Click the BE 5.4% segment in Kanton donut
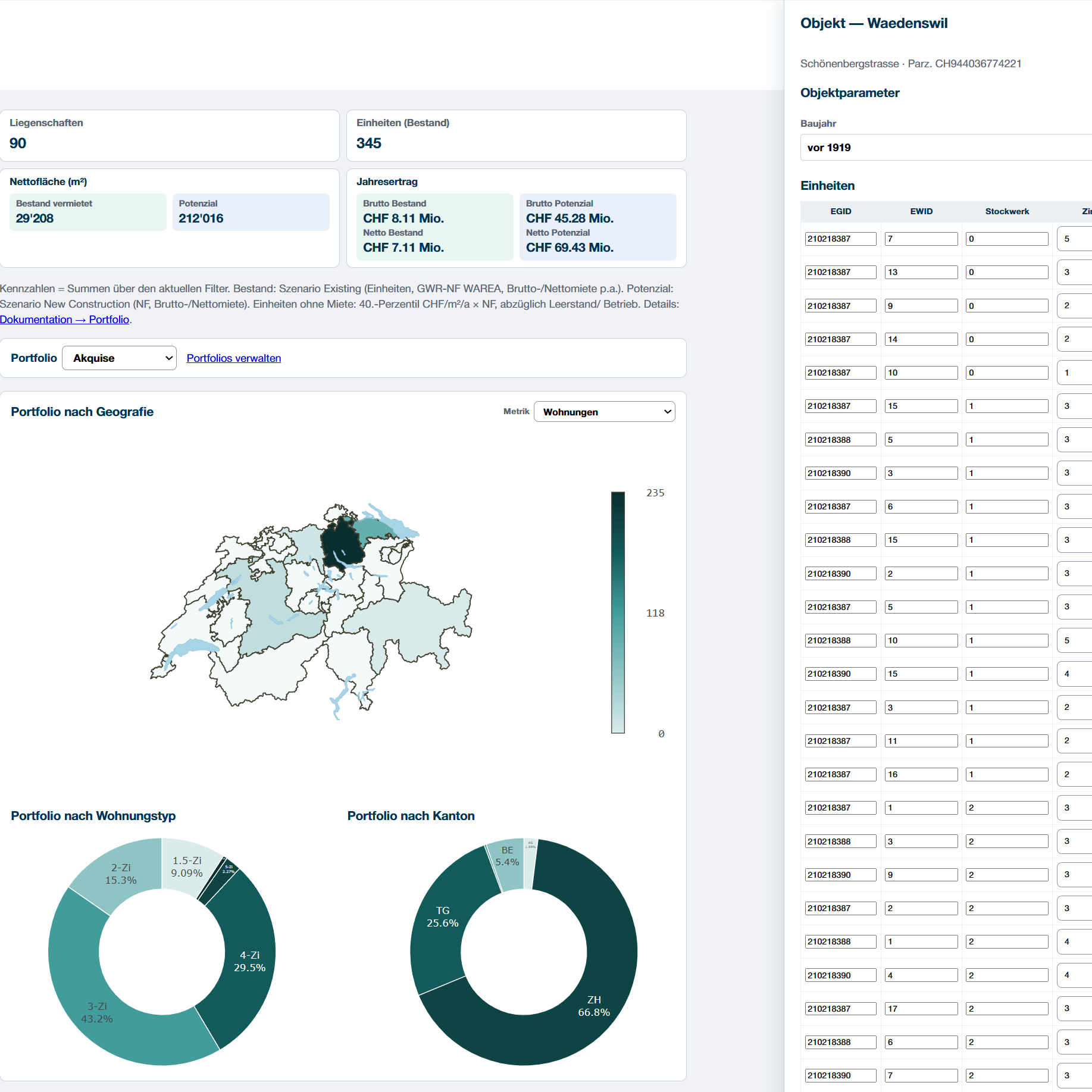Image resolution: width=1092 pixels, height=1092 pixels. pyautogui.click(x=507, y=856)
